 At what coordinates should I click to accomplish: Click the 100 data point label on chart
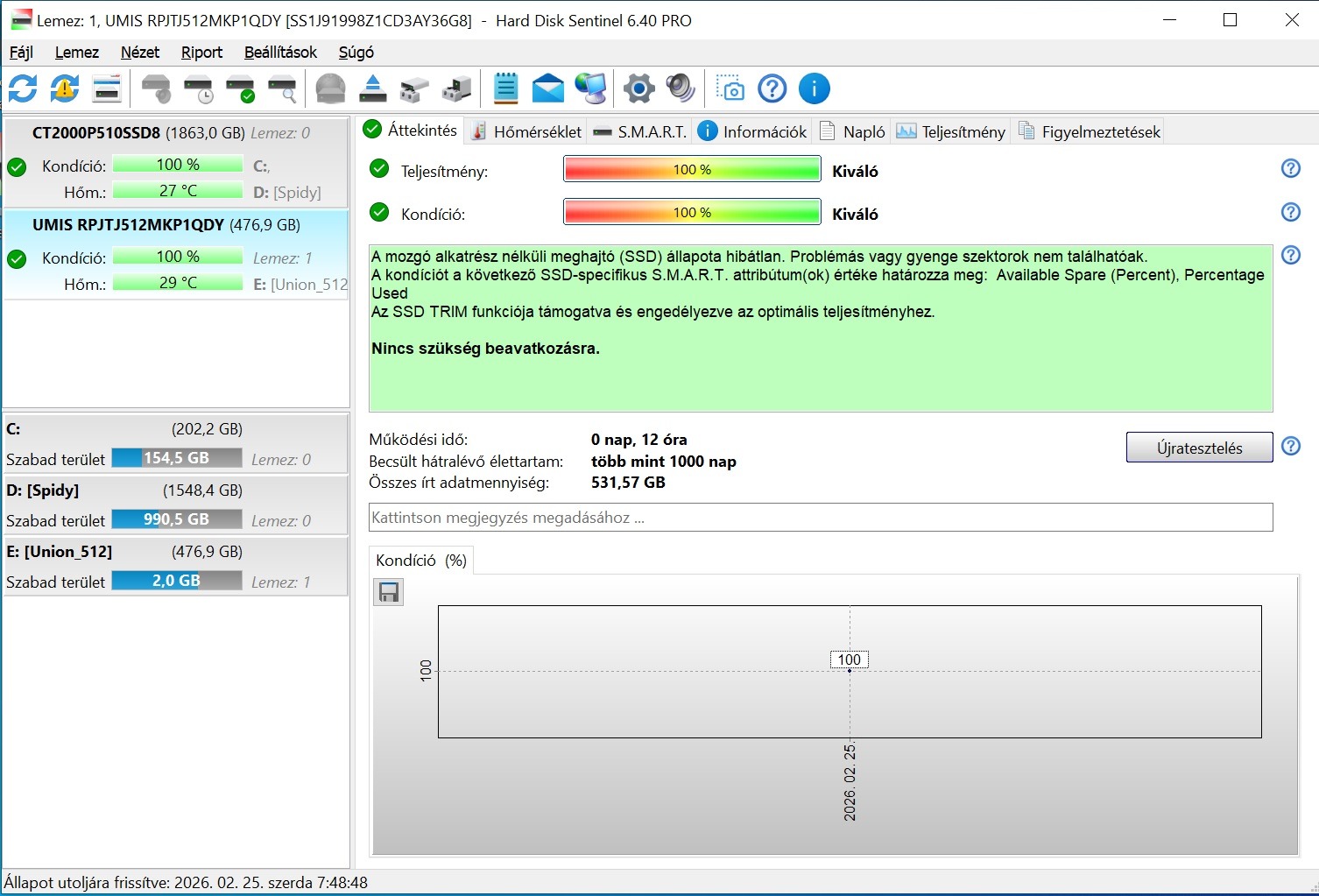tap(850, 660)
